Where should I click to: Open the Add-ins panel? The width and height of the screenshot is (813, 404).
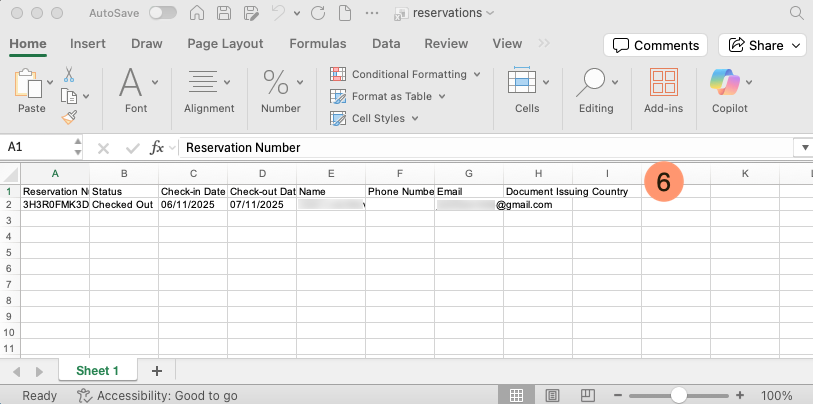[664, 91]
